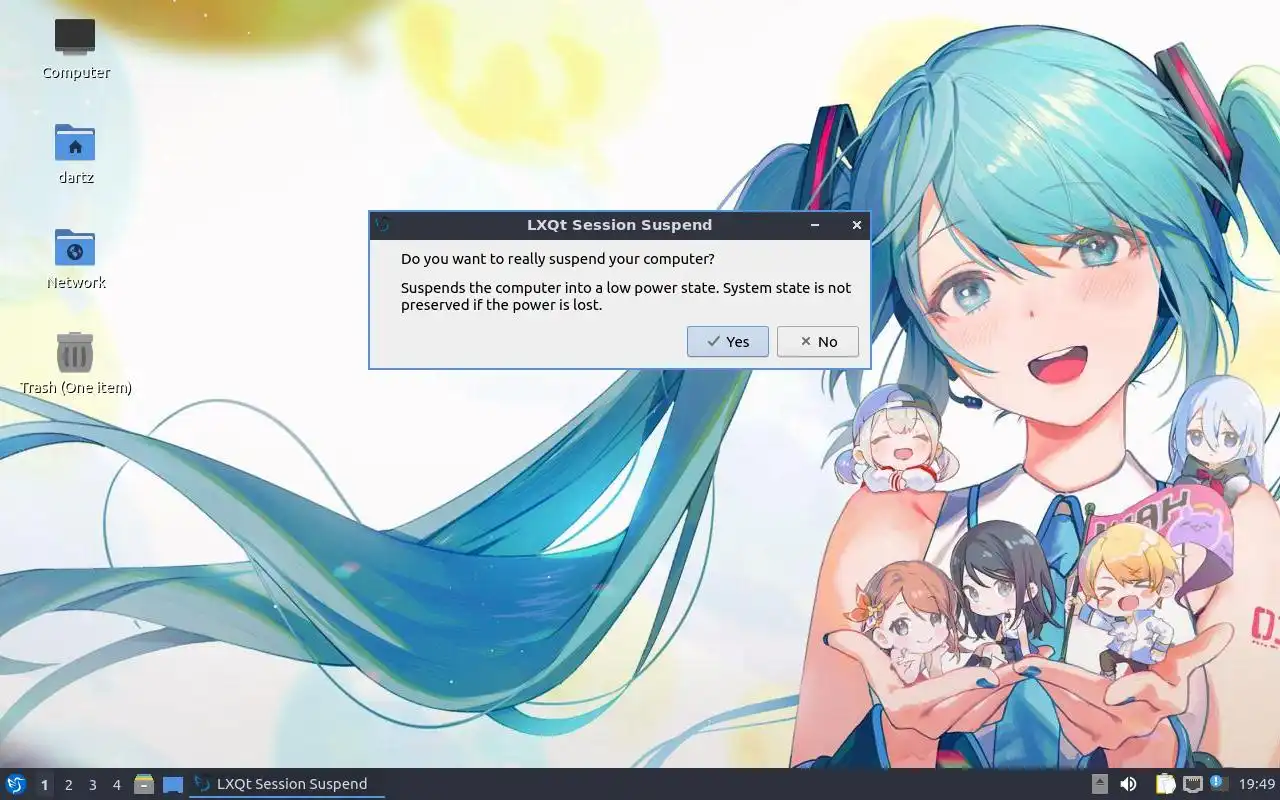
Task: Open the clipboard manager tray icon
Action: 1165,784
